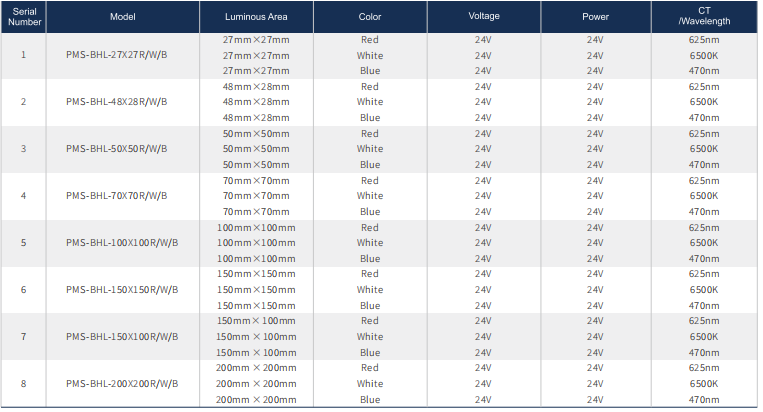Click the PMS-BHL-150X150R/W/B model cell
763x412 pixels.
click(122, 290)
